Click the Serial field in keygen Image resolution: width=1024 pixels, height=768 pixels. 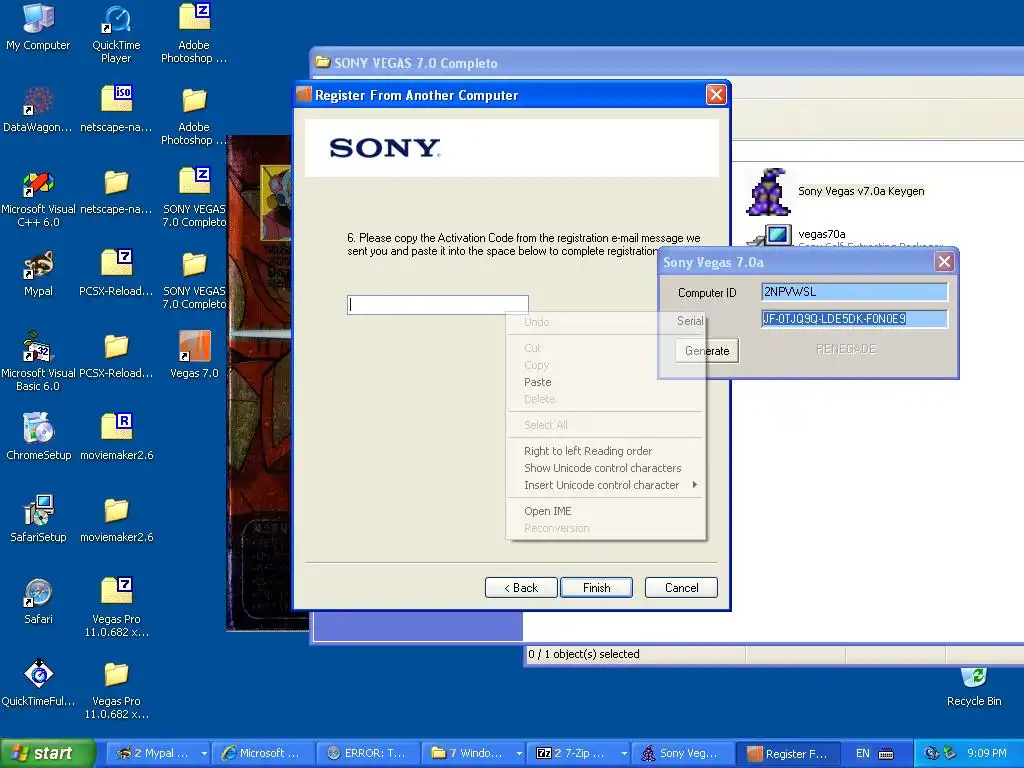point(854,319)
